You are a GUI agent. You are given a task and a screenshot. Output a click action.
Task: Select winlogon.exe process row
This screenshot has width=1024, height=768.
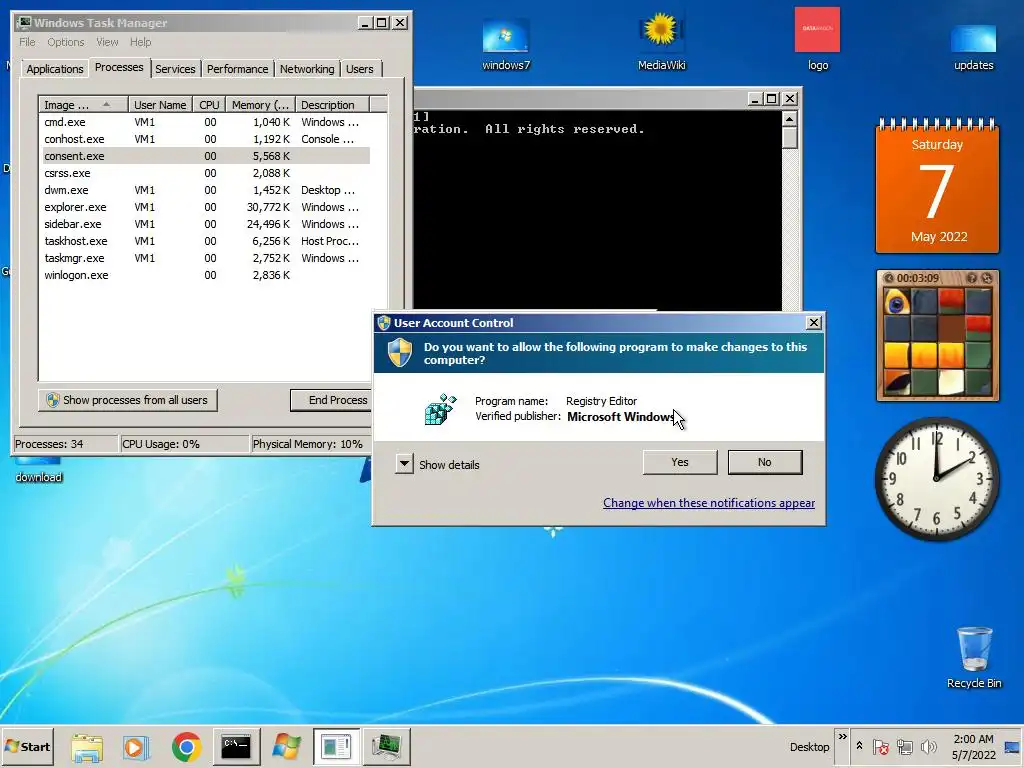click(206, 275)
